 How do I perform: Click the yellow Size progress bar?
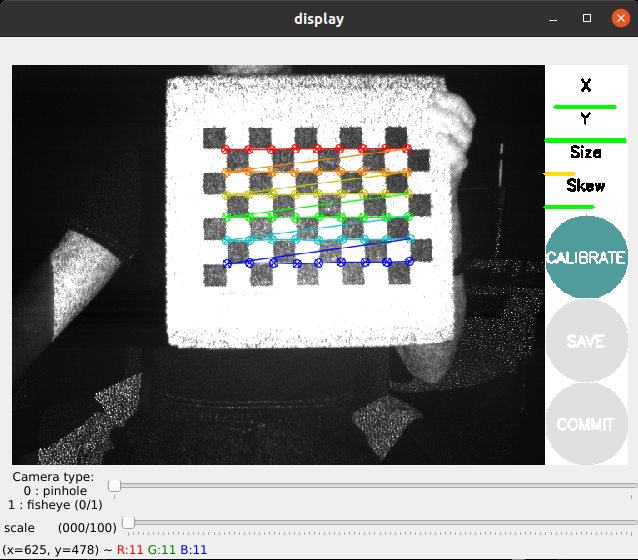(x=559, y=174)
